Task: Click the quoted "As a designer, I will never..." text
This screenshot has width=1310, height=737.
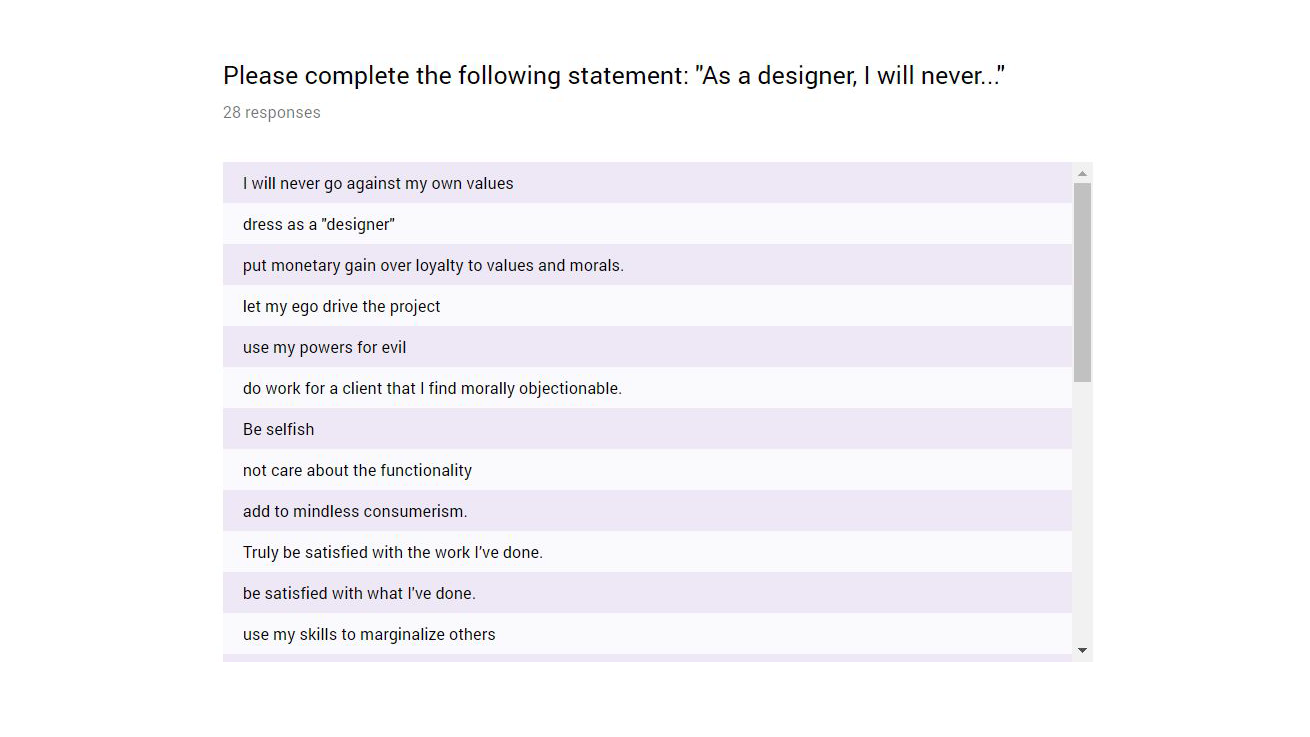Action: coord(850,76)
